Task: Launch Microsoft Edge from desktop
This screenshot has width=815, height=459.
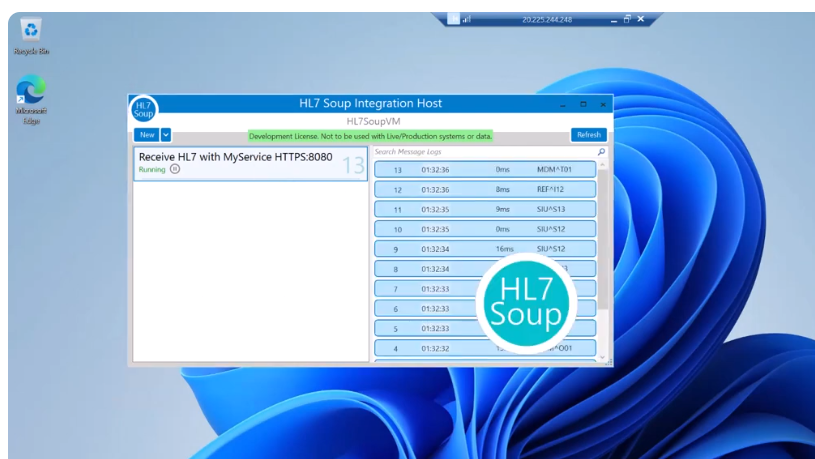Action: [x=31, y=99]
